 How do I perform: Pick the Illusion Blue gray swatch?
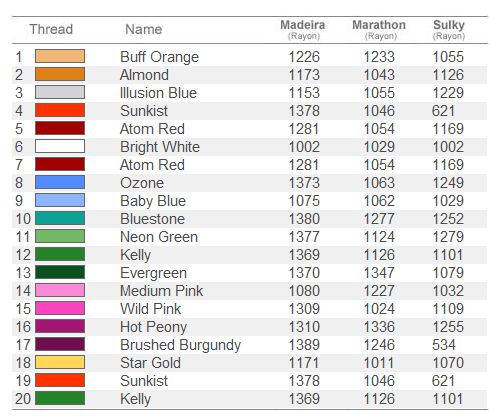pyautogui.click(x=60, y=92)
